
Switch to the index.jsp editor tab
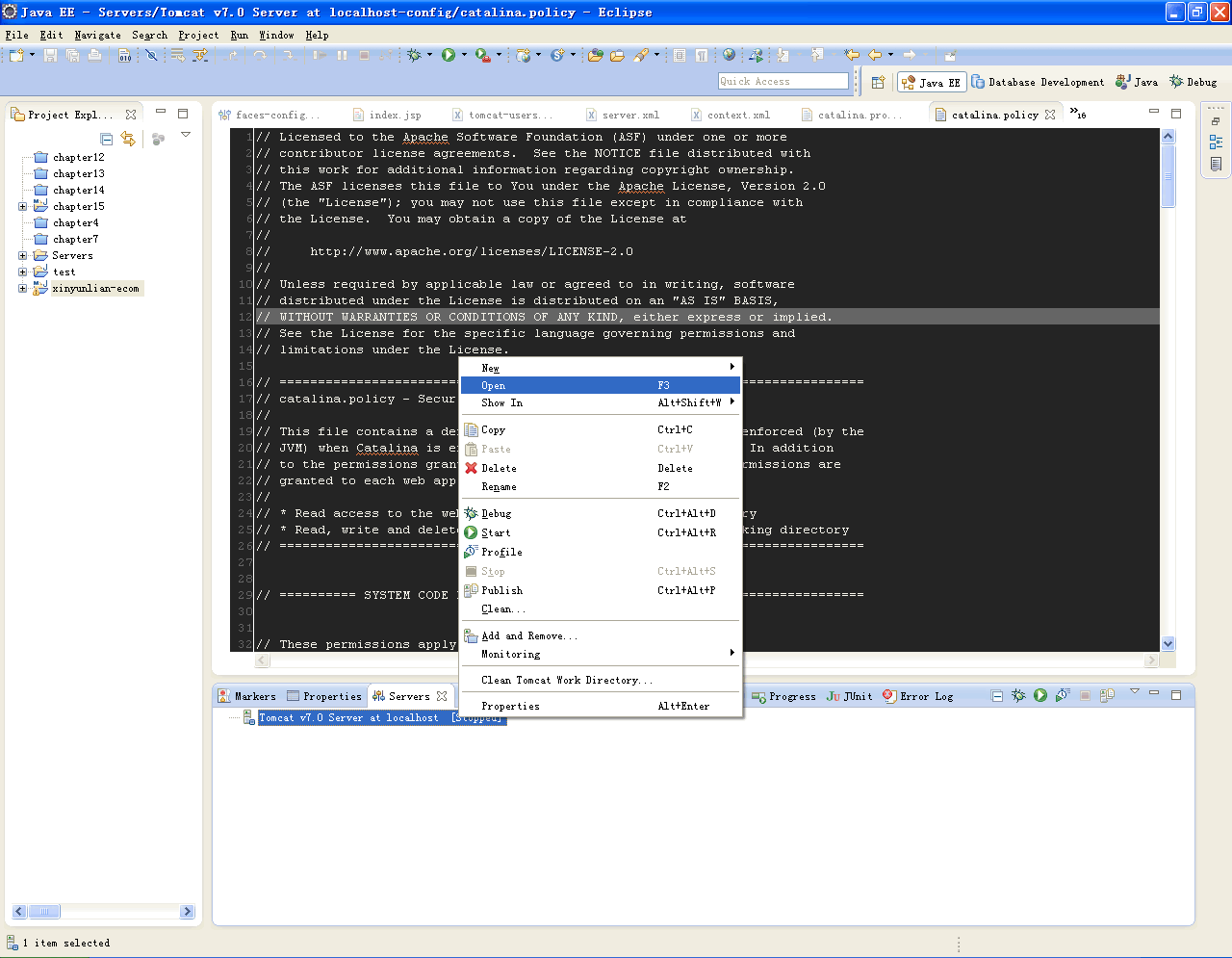[x=387, y=115]
